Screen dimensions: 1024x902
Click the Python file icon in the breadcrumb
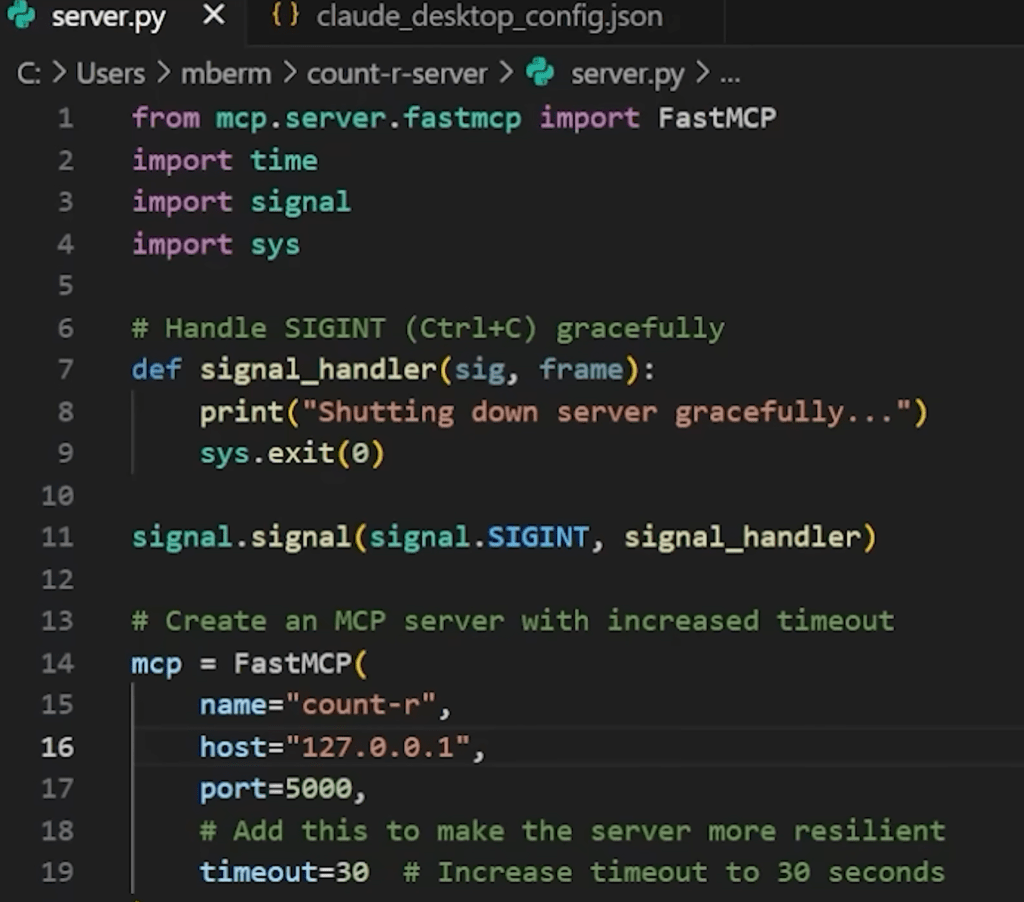tap(540, 73)
